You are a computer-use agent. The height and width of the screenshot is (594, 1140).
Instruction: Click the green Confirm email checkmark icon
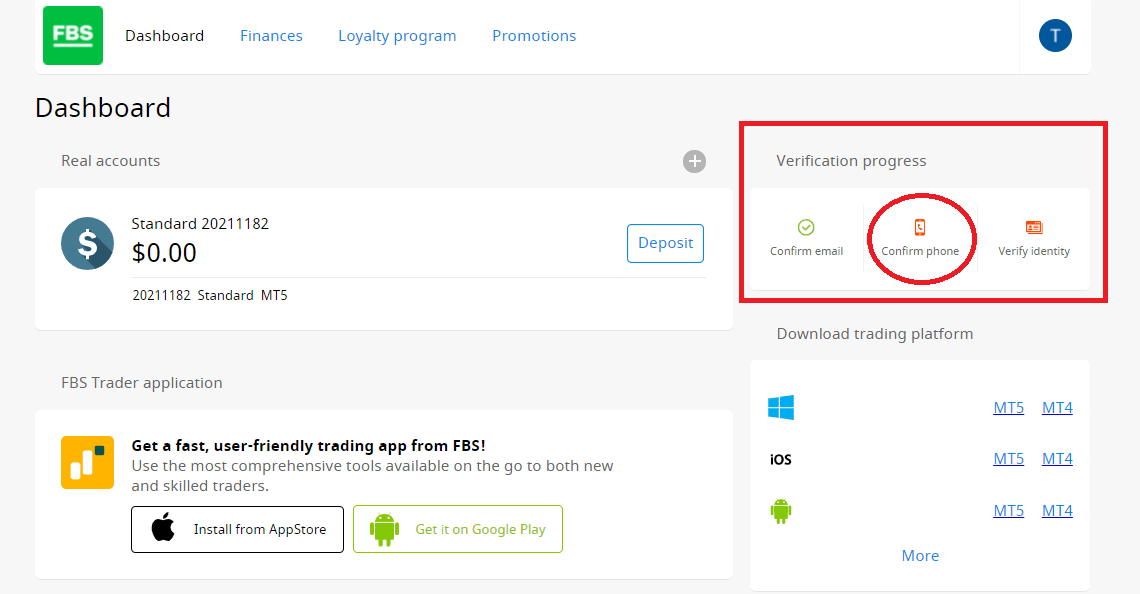click(806, 226)
